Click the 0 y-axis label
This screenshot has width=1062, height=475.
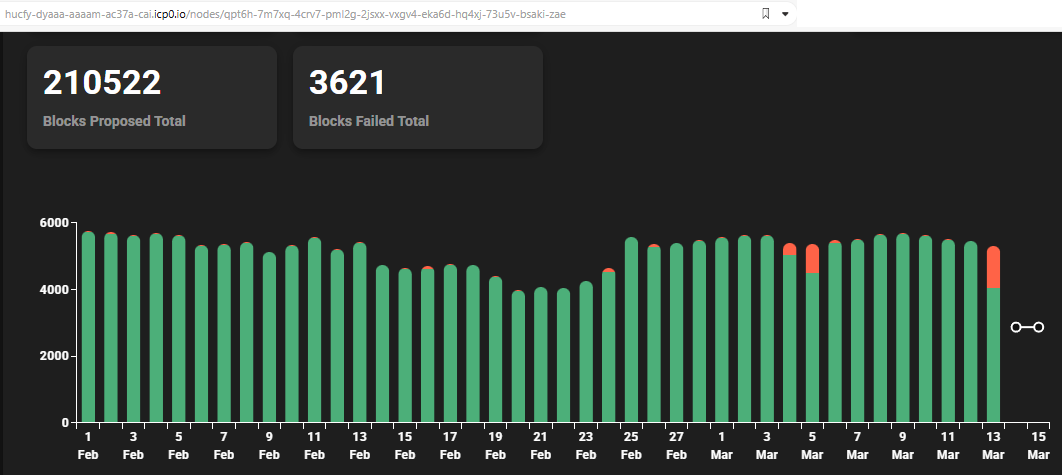coord(66,422)
